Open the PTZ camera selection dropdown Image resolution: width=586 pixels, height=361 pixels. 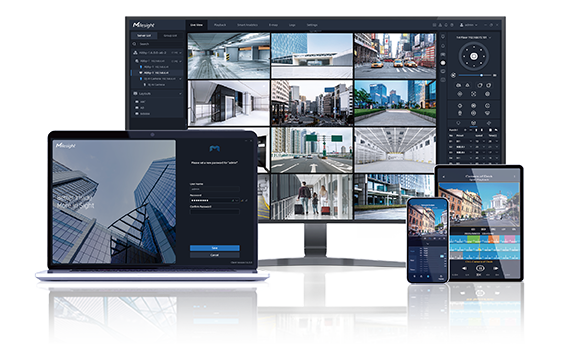coord(473,37)
